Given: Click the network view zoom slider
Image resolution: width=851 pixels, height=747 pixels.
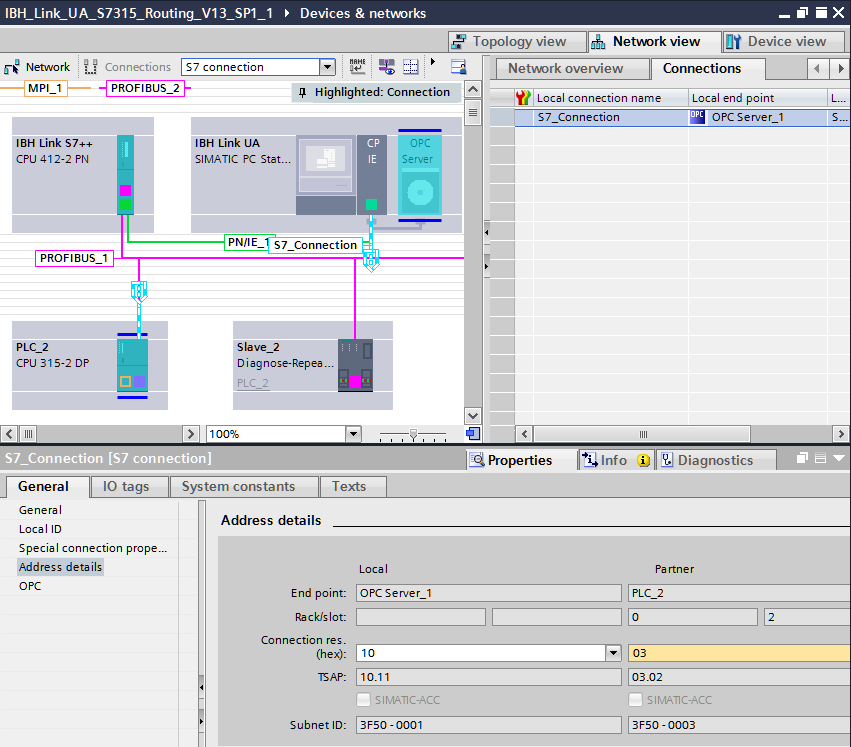Looking at the screenshot, I should 414,434.
